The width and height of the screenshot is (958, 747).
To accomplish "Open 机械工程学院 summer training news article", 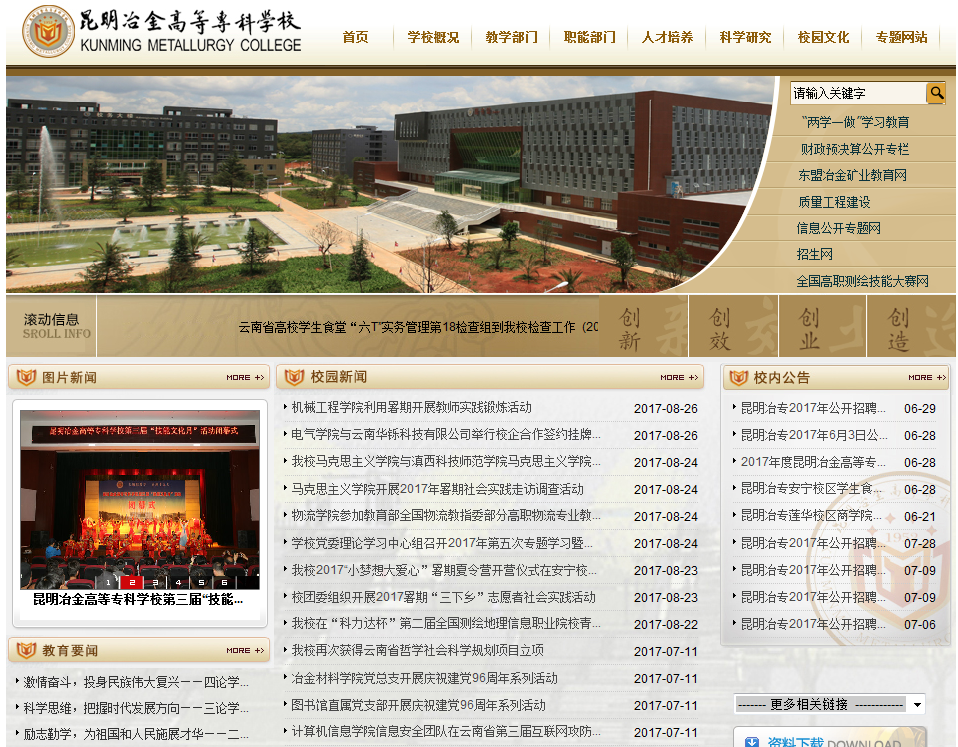I will click(411, 408).
